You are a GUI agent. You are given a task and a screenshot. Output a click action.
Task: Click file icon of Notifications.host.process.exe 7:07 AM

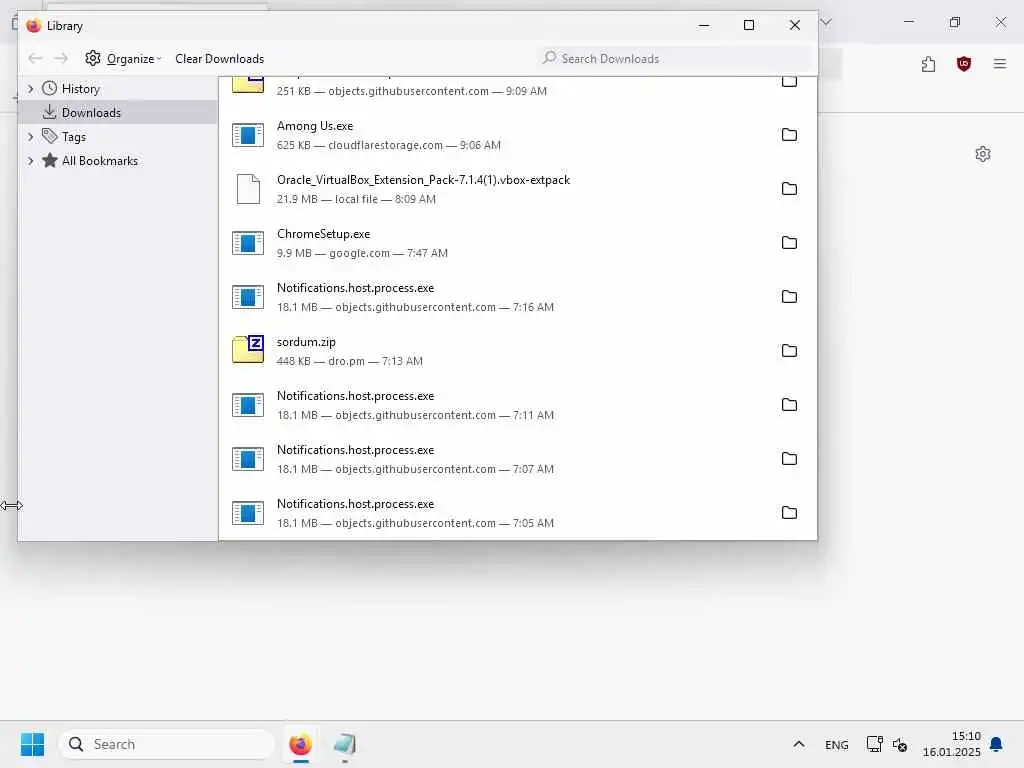click(248, 459)
